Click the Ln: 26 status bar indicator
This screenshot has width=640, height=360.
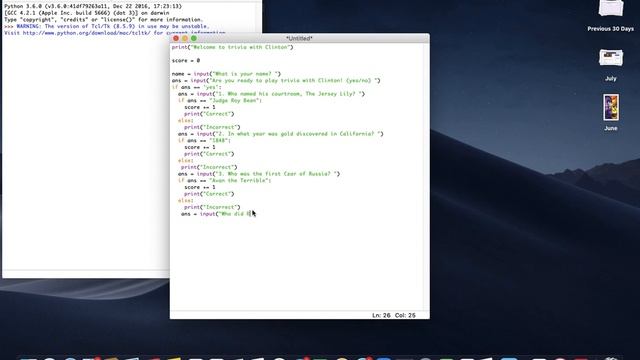(381, 315)
